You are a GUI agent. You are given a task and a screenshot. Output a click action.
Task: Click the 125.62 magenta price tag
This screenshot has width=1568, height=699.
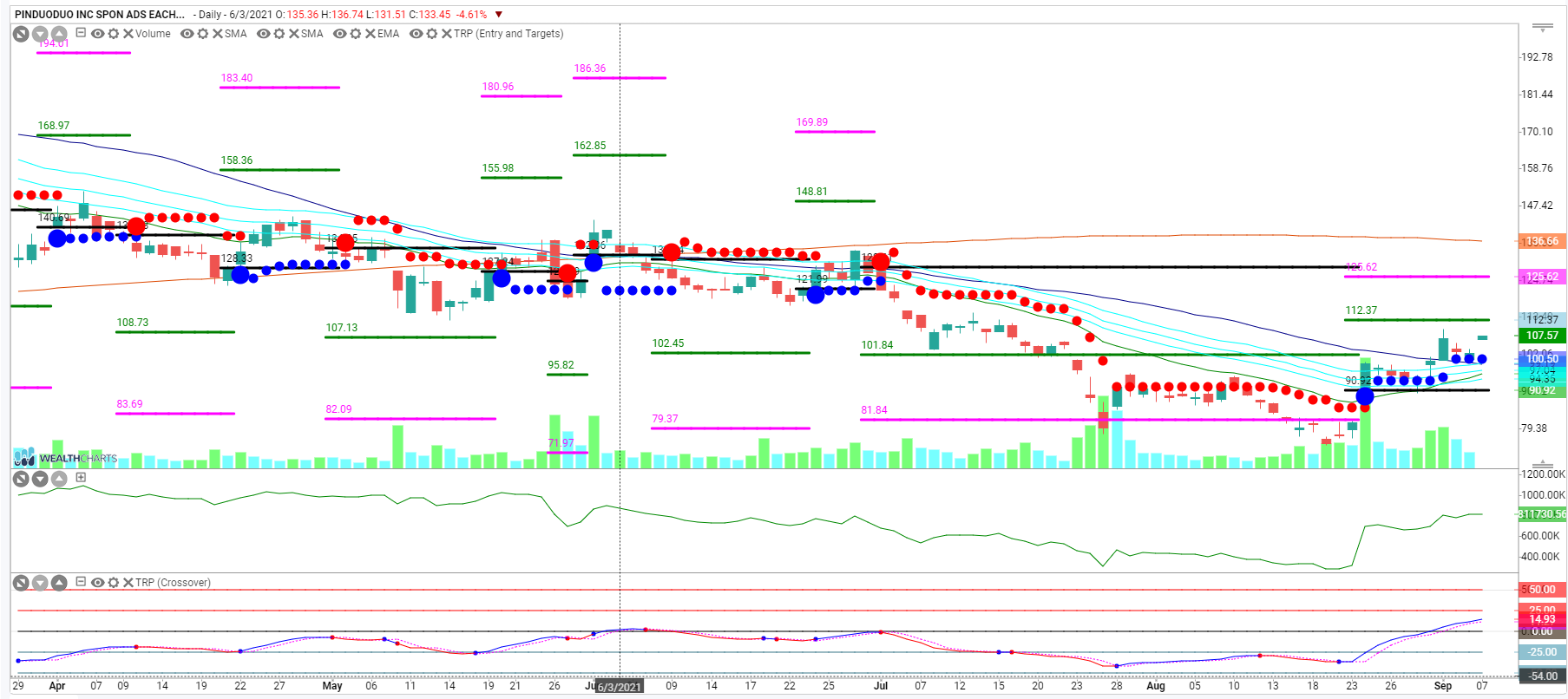(x=1542, y=277)
